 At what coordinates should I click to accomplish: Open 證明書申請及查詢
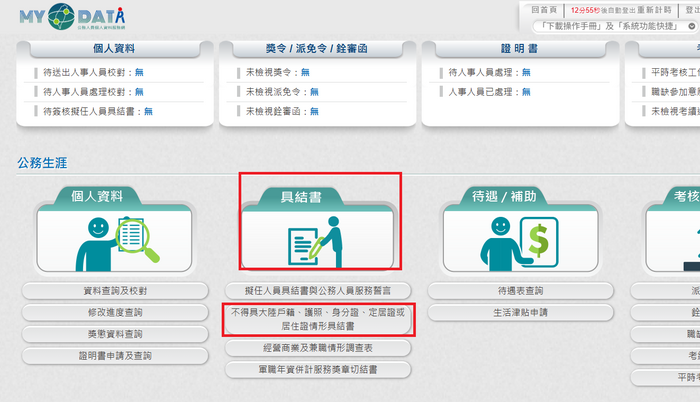[115, 356]
